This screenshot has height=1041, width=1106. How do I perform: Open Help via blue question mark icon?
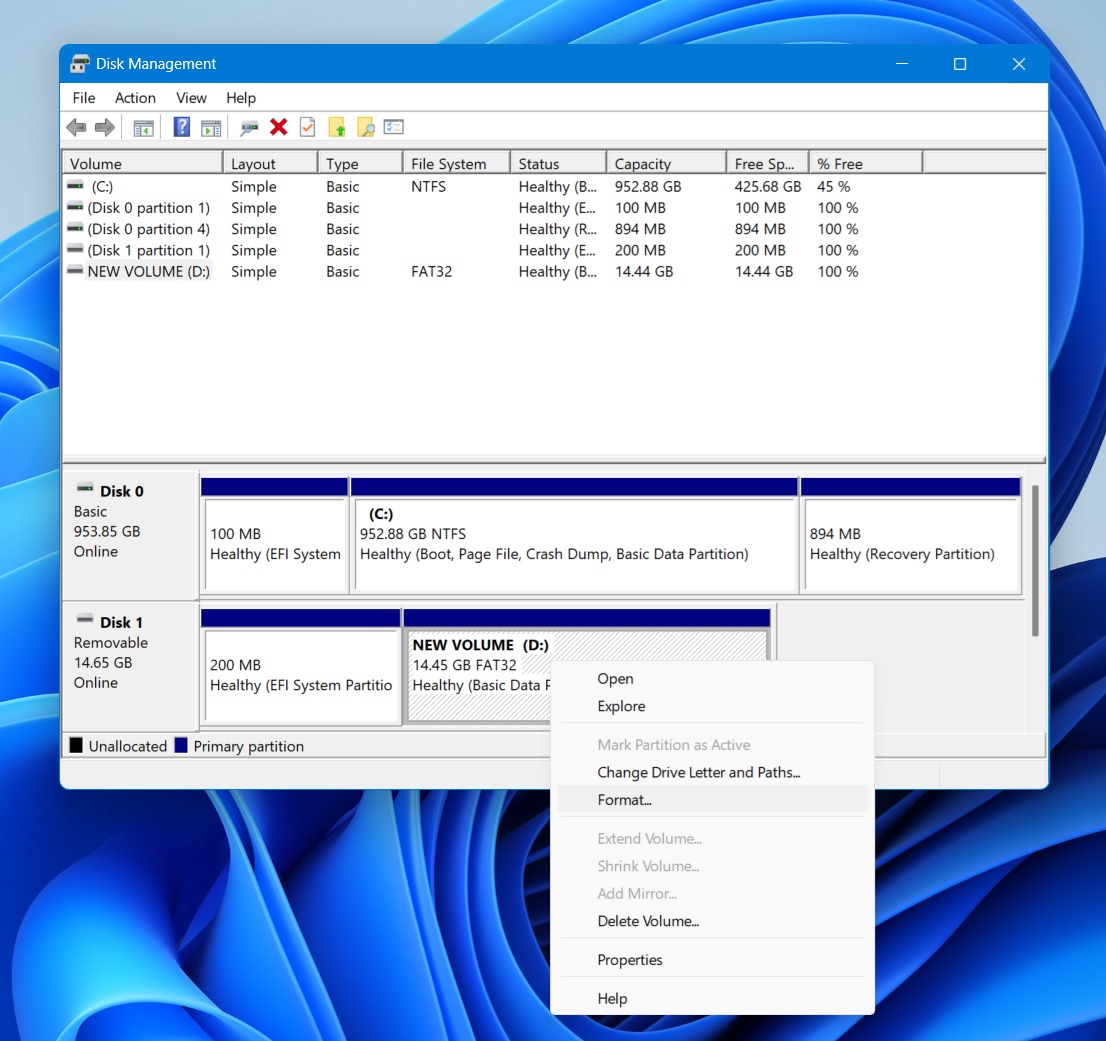click(x=181, y=127)
